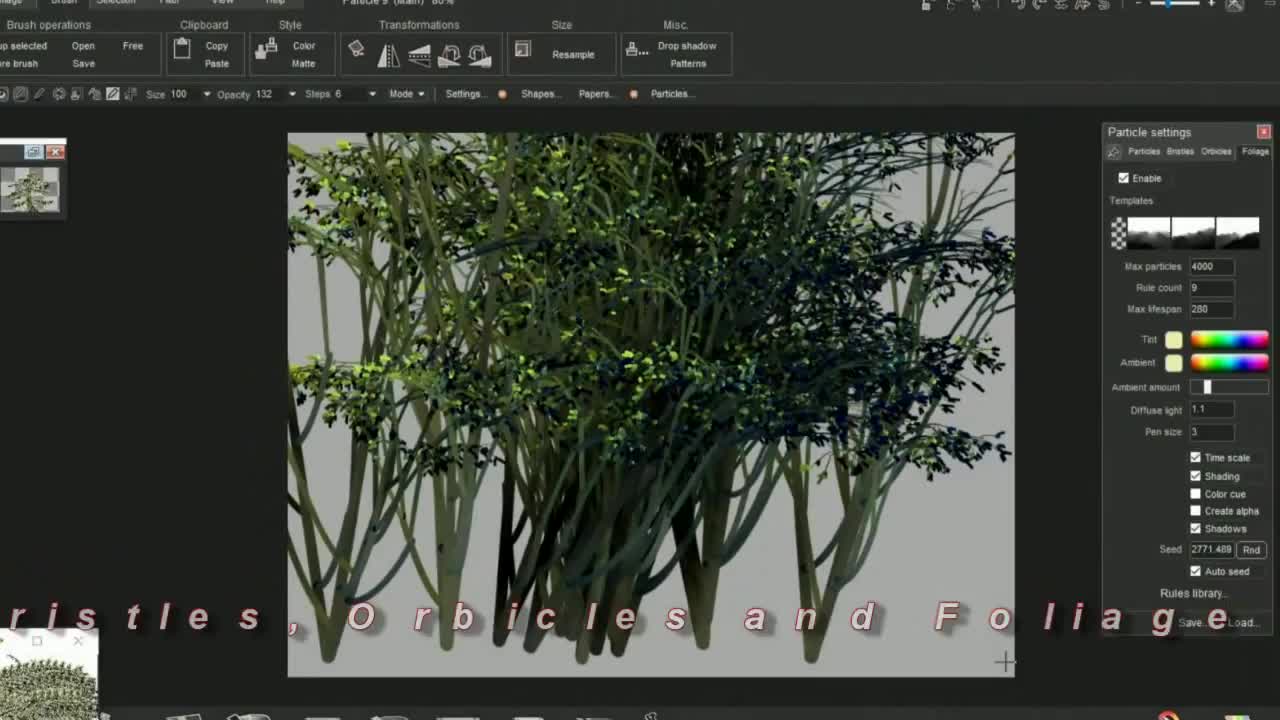1280x720 pixels.
Task: Click the Max particles input field
Action: coord(1210,267)
